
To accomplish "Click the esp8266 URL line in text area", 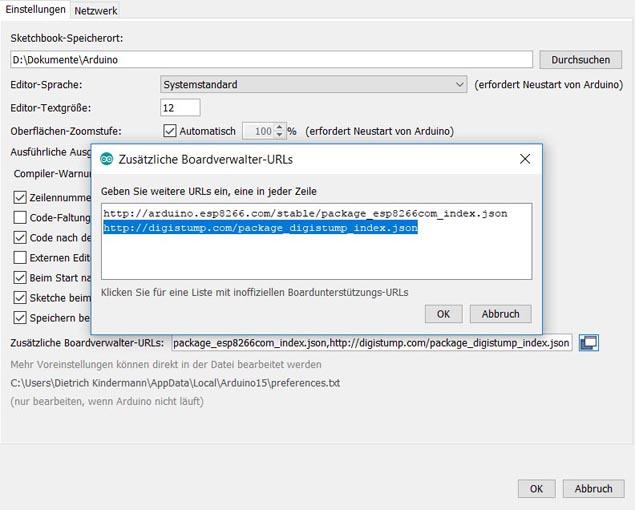I will pos(305,213).
